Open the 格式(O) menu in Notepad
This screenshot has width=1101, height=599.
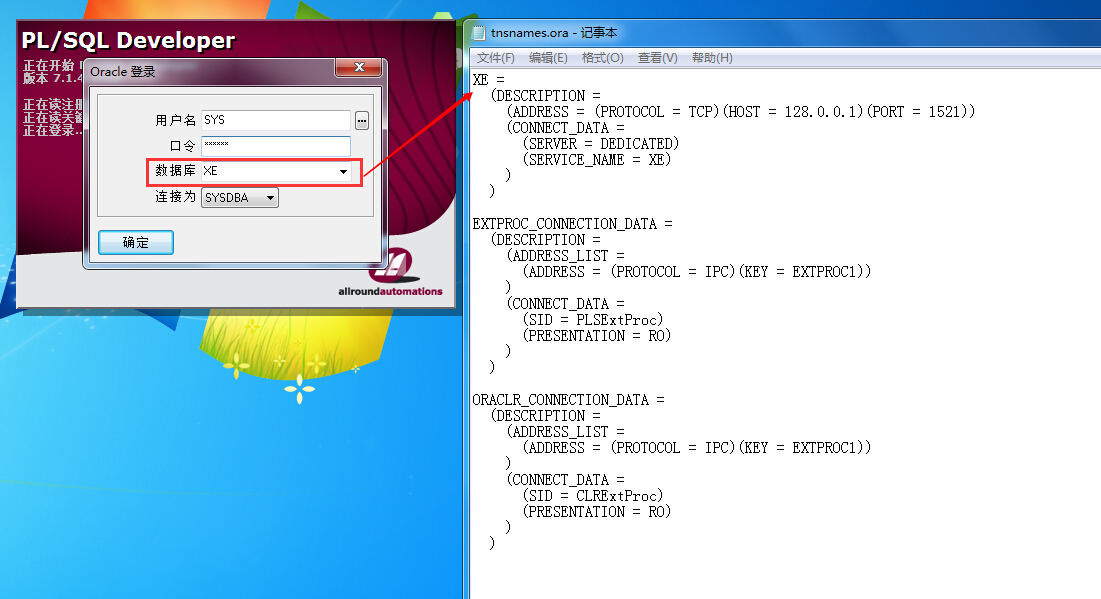pos(602,58)
